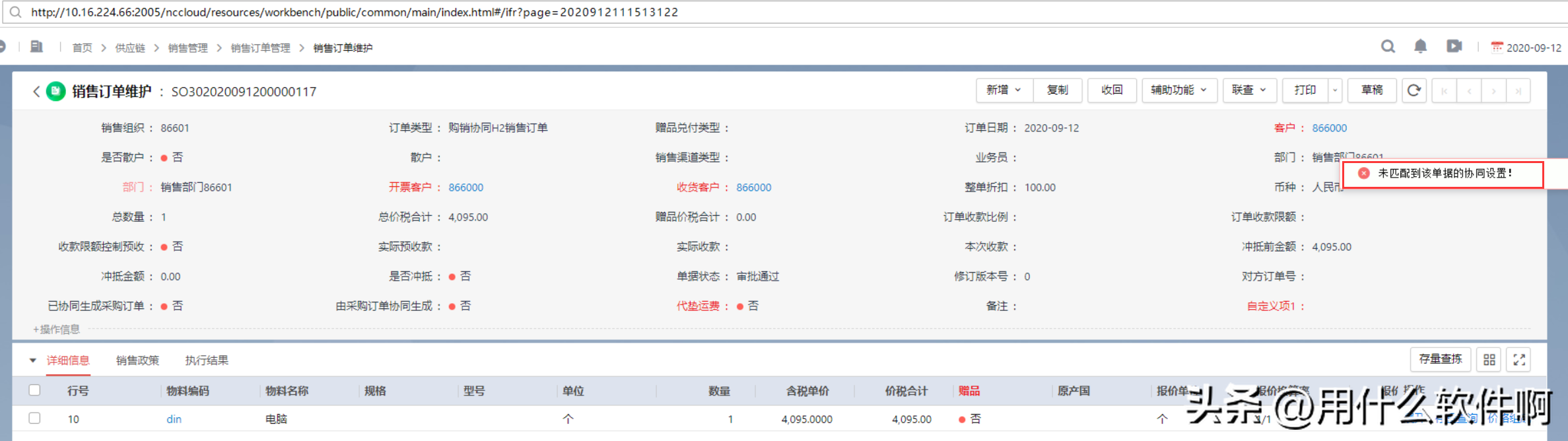Image resolution: width=1568 pixels, height=441 pixels.
Task: Tick the select-all checkbox in table header
Action: (x=35, y=390)
